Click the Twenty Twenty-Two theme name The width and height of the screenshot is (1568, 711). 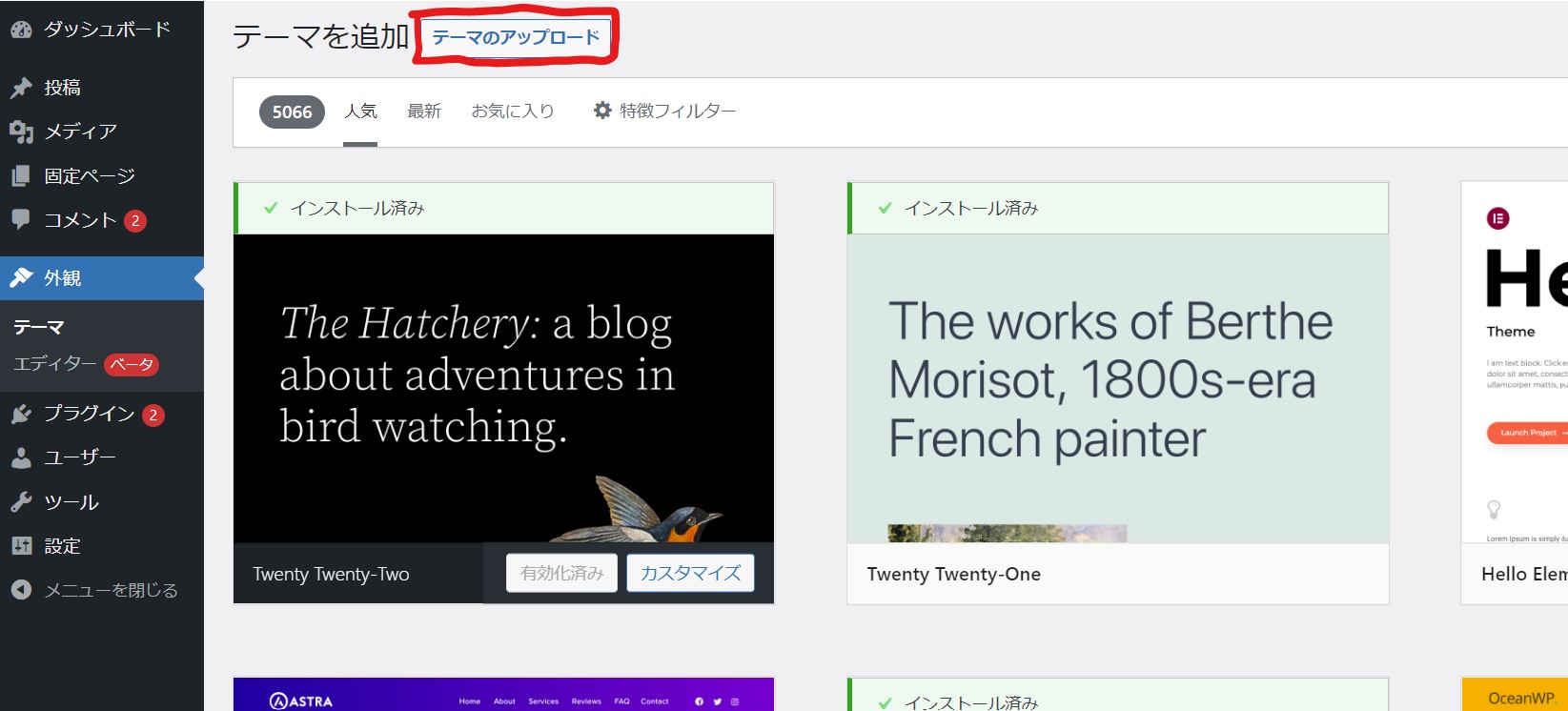coord(331,574)
